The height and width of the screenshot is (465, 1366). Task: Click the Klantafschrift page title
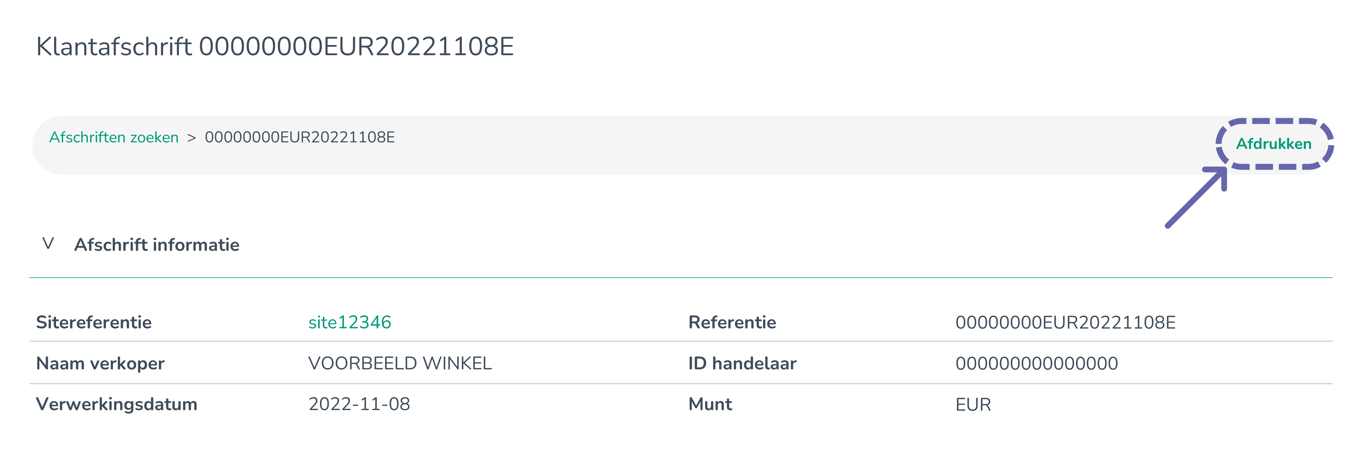click(x=275, y=47)
